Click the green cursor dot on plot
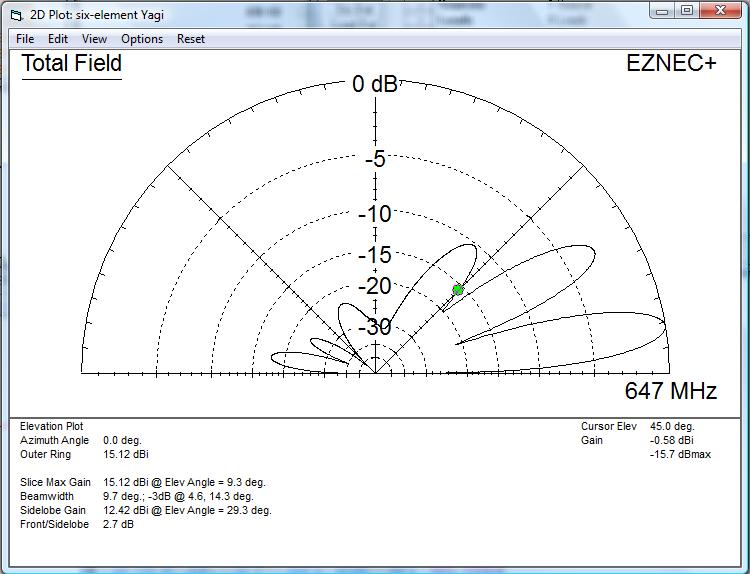Viewport: 750px width, 574px height. [x=458, y=290]
